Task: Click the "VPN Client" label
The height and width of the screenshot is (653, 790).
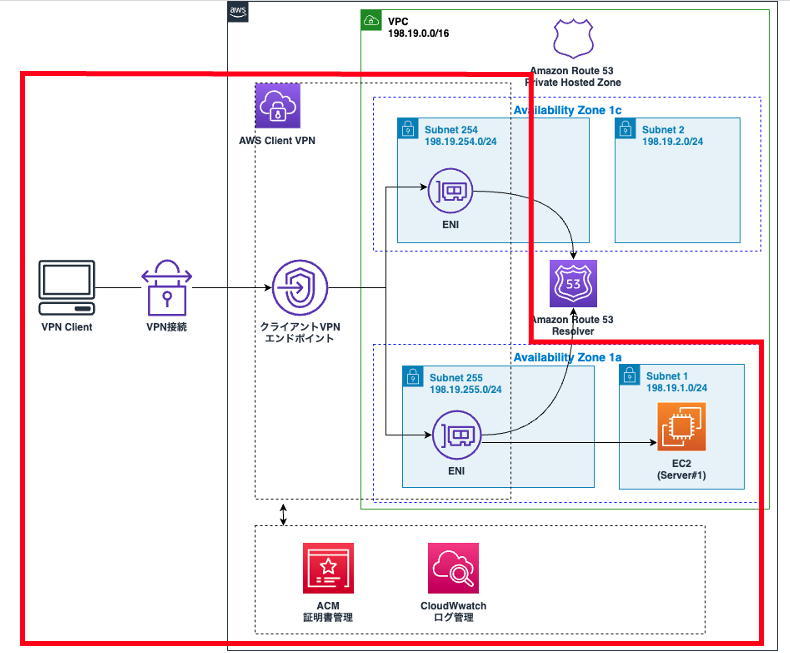Action: click(x=67, y=327)
